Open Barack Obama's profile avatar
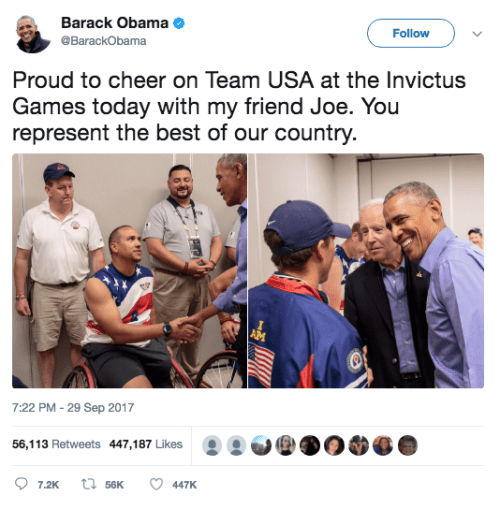 pos(33,34)
